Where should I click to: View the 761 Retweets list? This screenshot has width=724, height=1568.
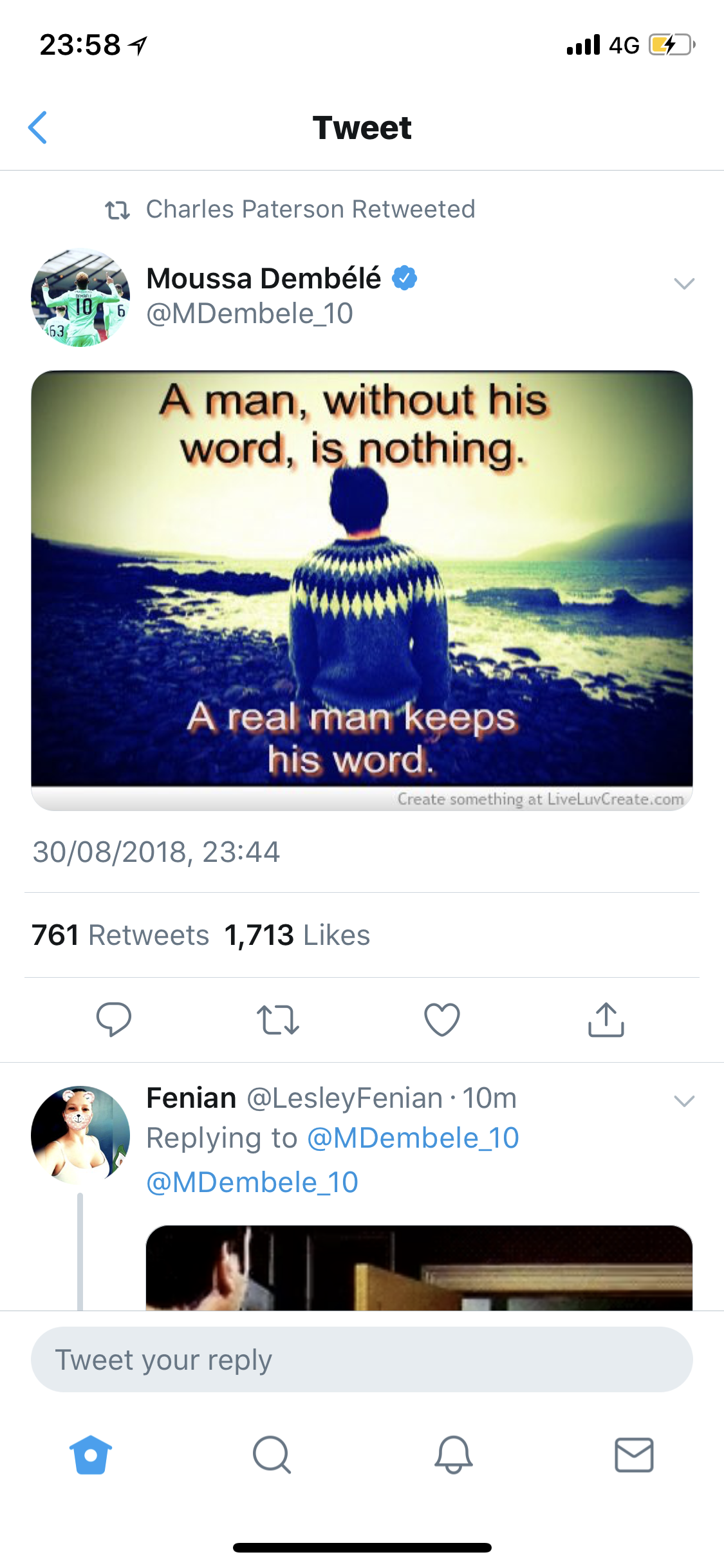(x=120, y=935)
